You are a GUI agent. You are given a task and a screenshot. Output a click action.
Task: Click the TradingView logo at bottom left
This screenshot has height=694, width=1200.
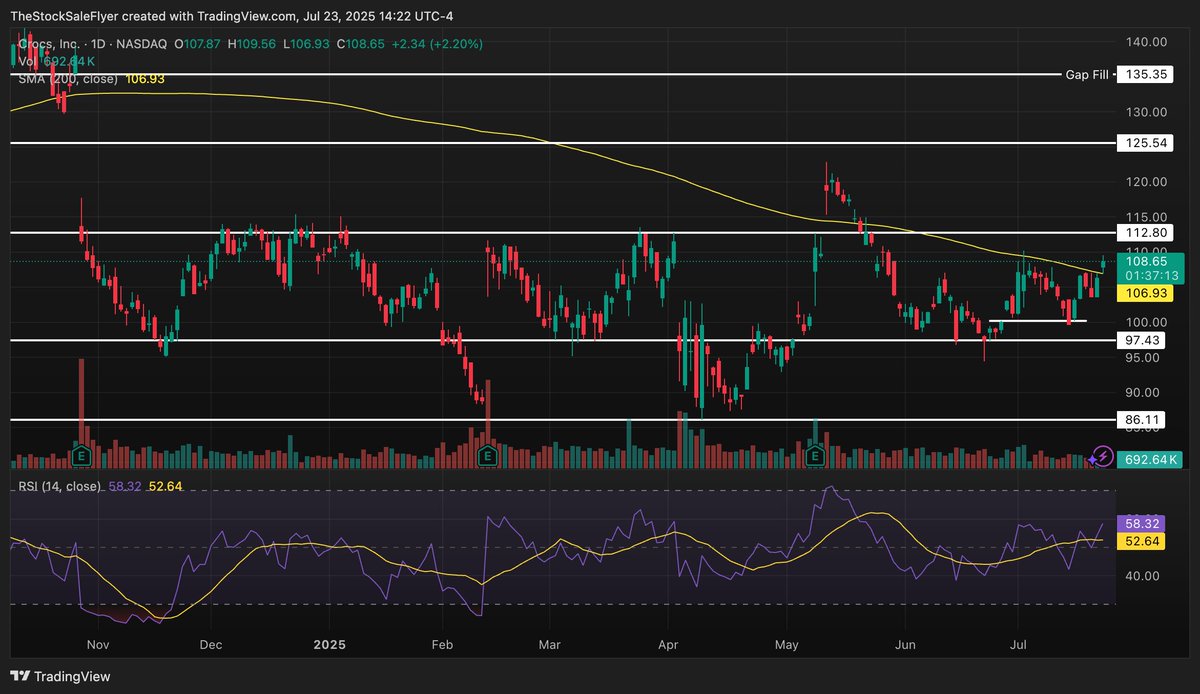(x=61, y=676)
